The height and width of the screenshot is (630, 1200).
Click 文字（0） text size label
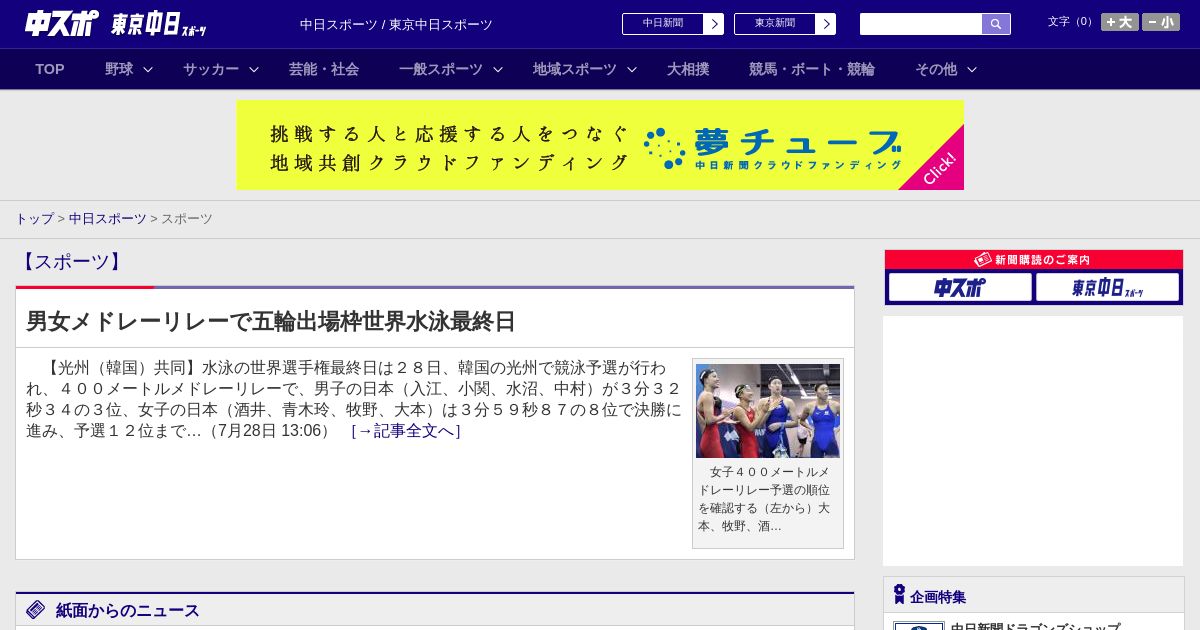(x=1071, y=21)
